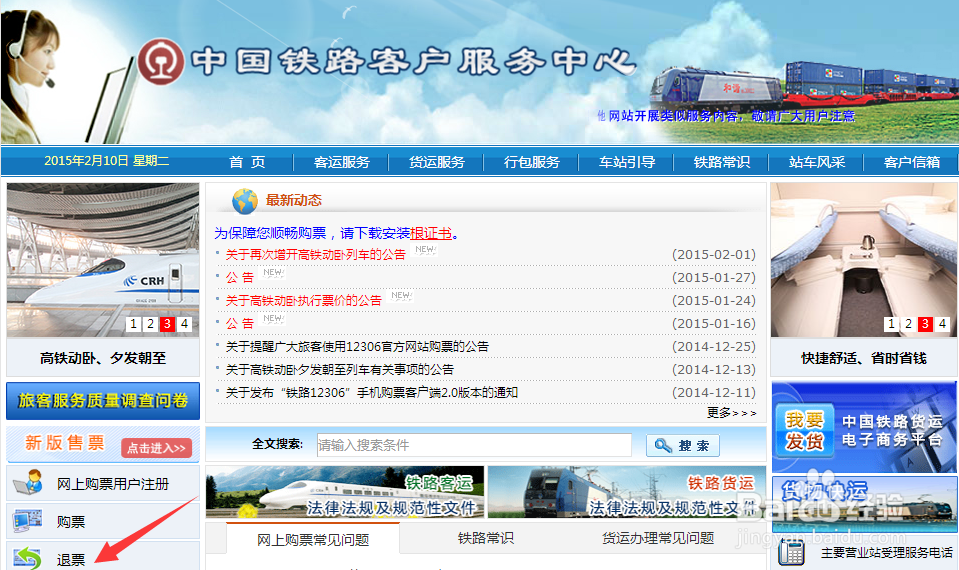Open the 站车风采 menu

pyautogui.click(x=816, y=162)
